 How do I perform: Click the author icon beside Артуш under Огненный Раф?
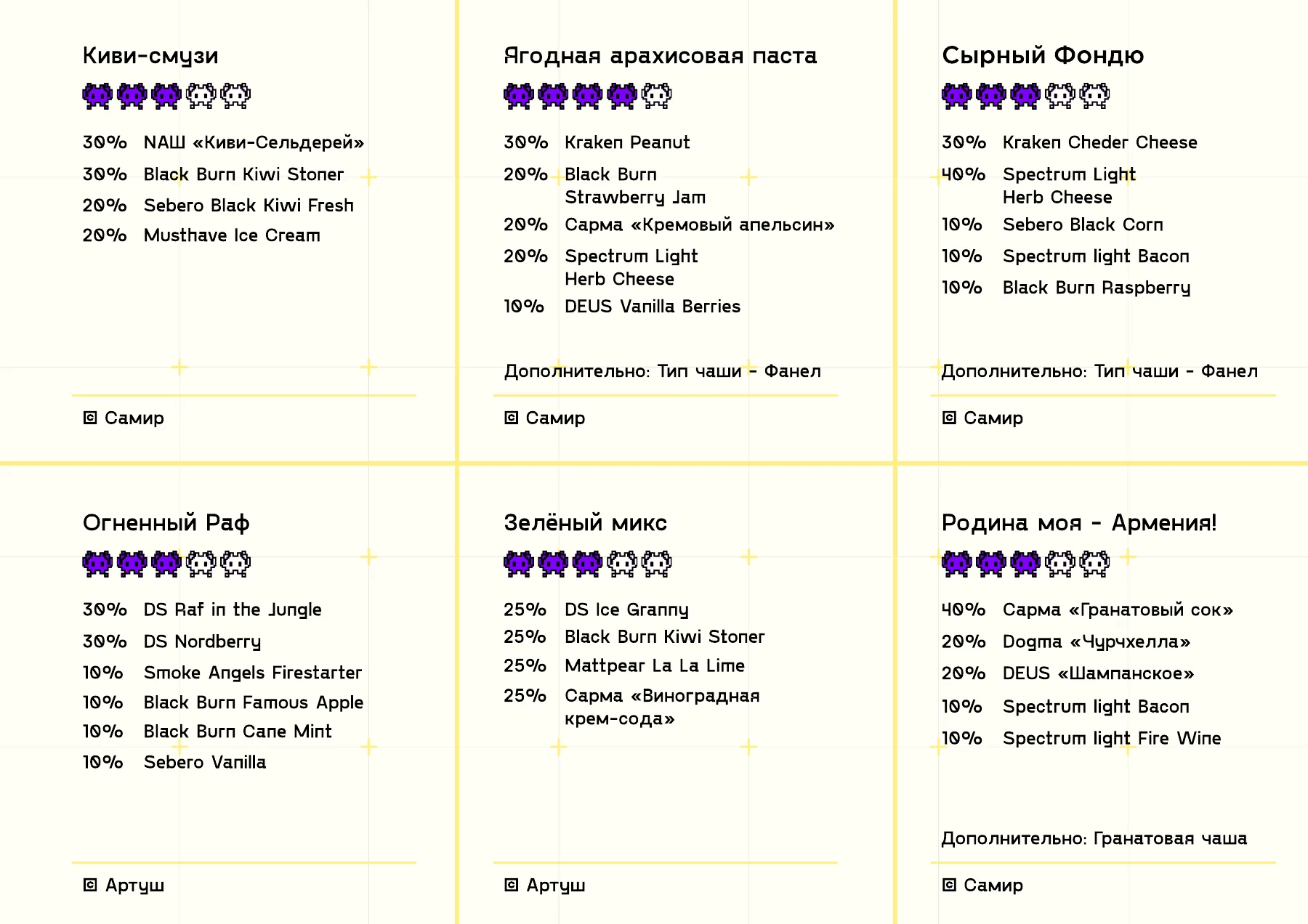(90, 885)
